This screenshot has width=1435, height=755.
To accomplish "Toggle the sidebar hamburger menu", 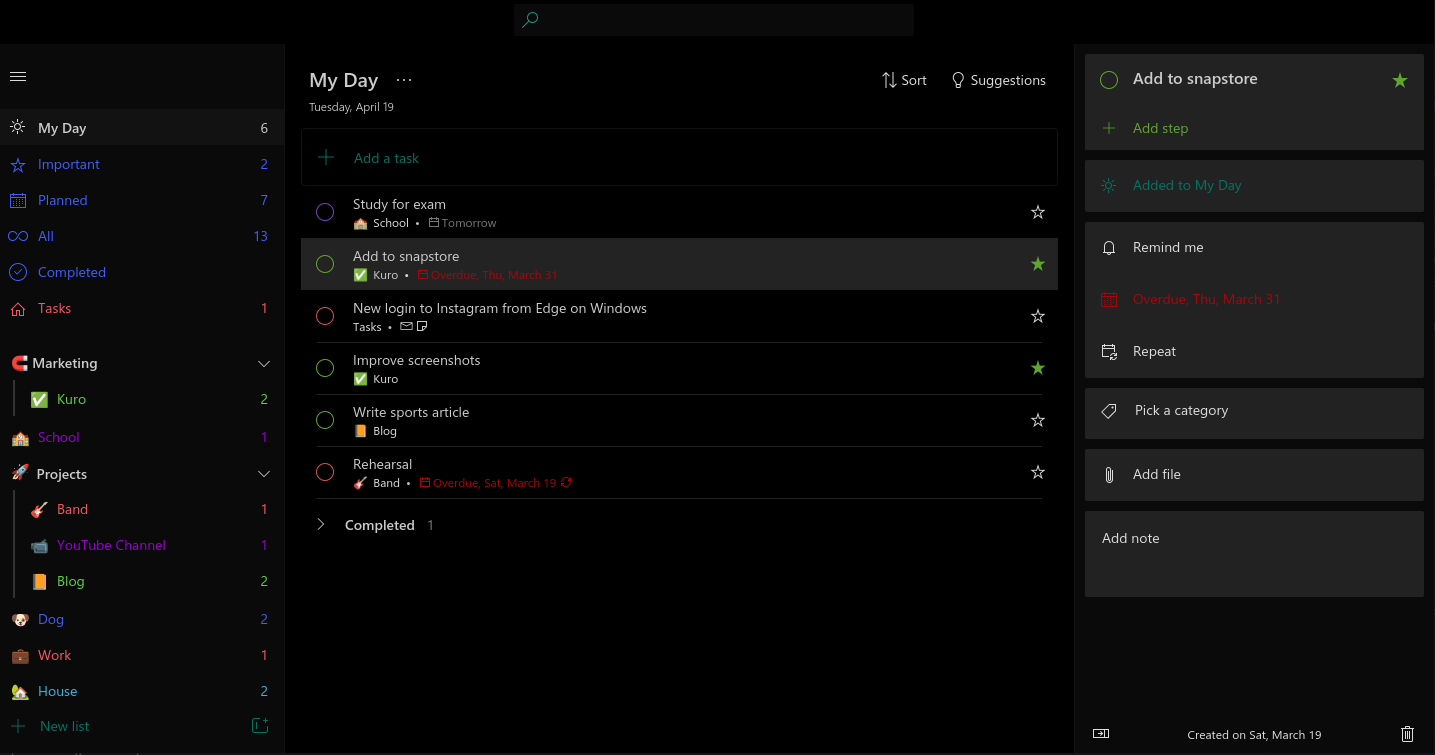I will pyautogui.click(x=18, y=76).
